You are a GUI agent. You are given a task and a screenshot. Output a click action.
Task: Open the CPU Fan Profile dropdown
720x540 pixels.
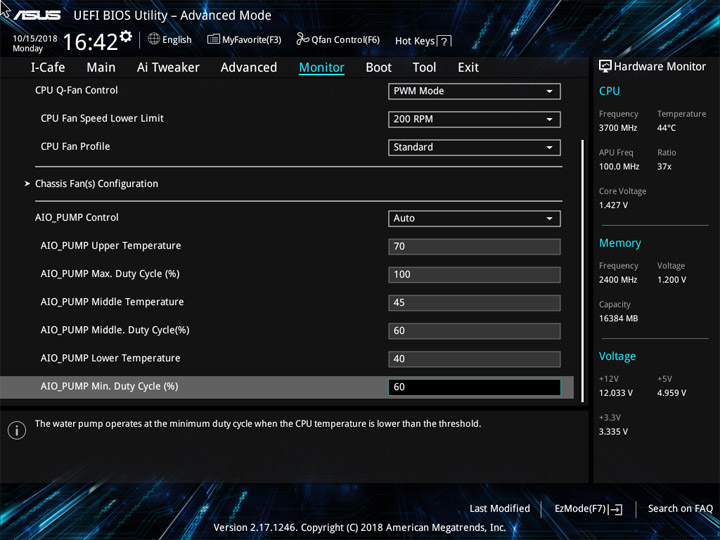(x=474, y=147)
